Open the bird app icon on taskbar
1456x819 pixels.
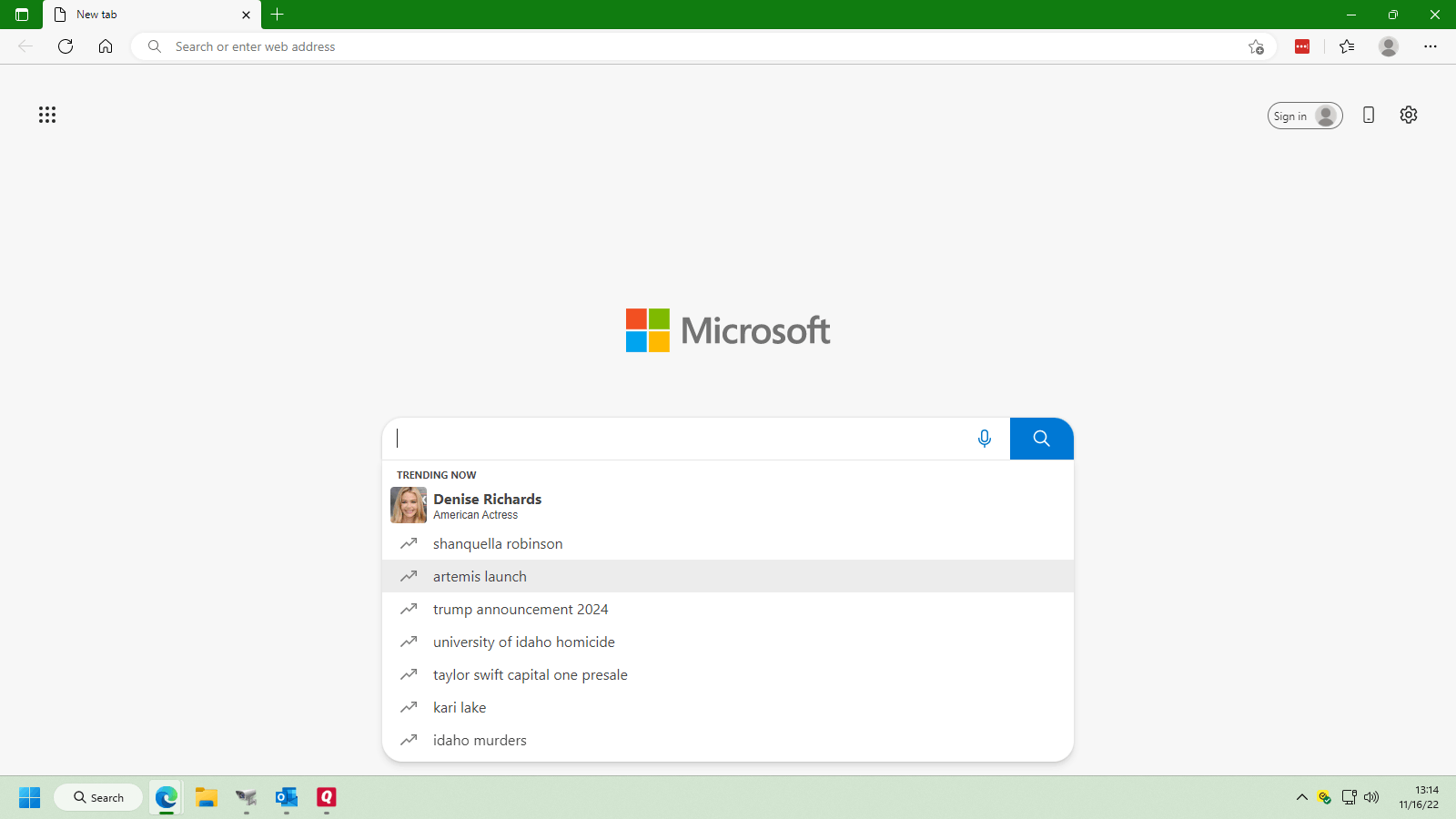pyautogui.click(x=247, y=797)
